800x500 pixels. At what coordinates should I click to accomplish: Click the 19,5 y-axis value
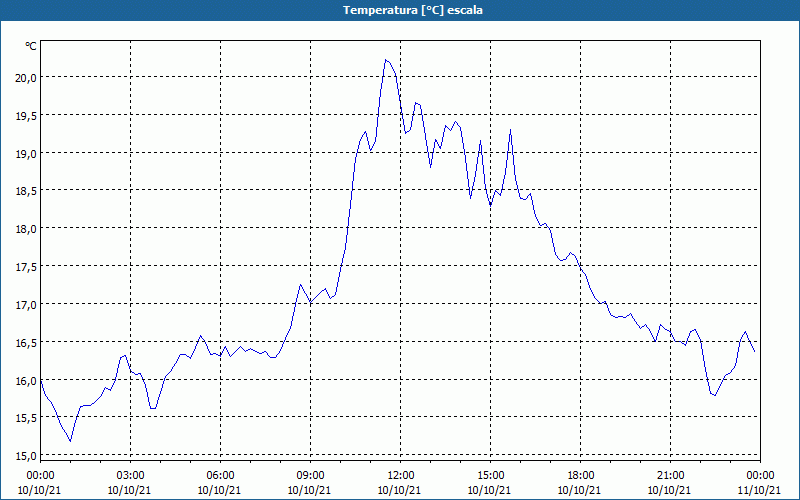tap(26, 116)
